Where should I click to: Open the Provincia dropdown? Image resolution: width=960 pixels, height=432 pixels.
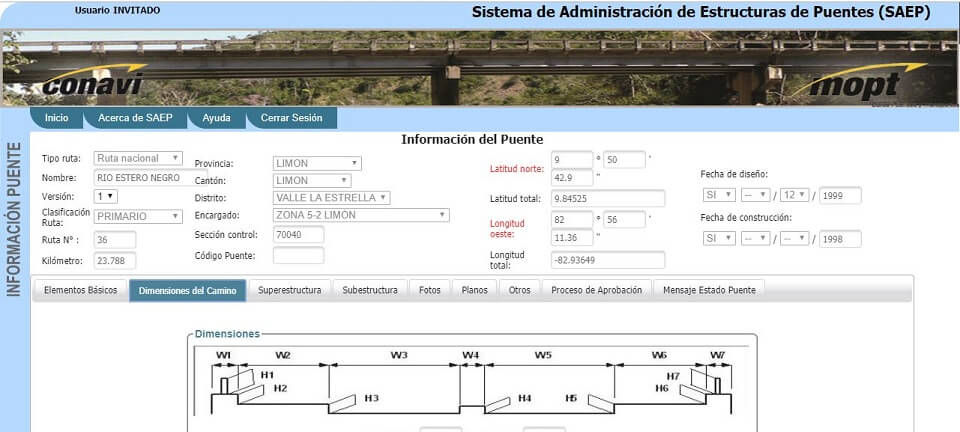[317, 163]
